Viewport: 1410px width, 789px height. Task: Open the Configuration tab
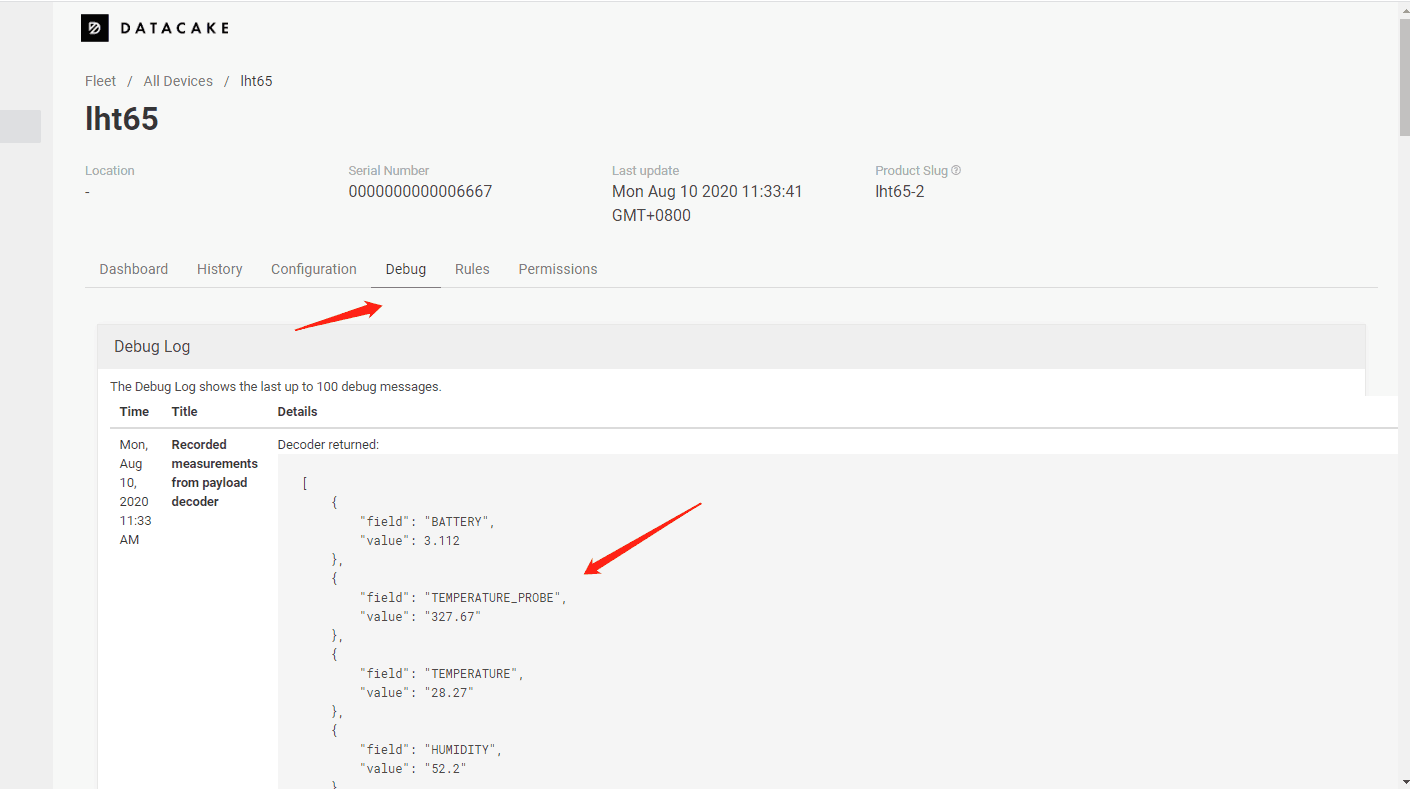pos(314,269)
